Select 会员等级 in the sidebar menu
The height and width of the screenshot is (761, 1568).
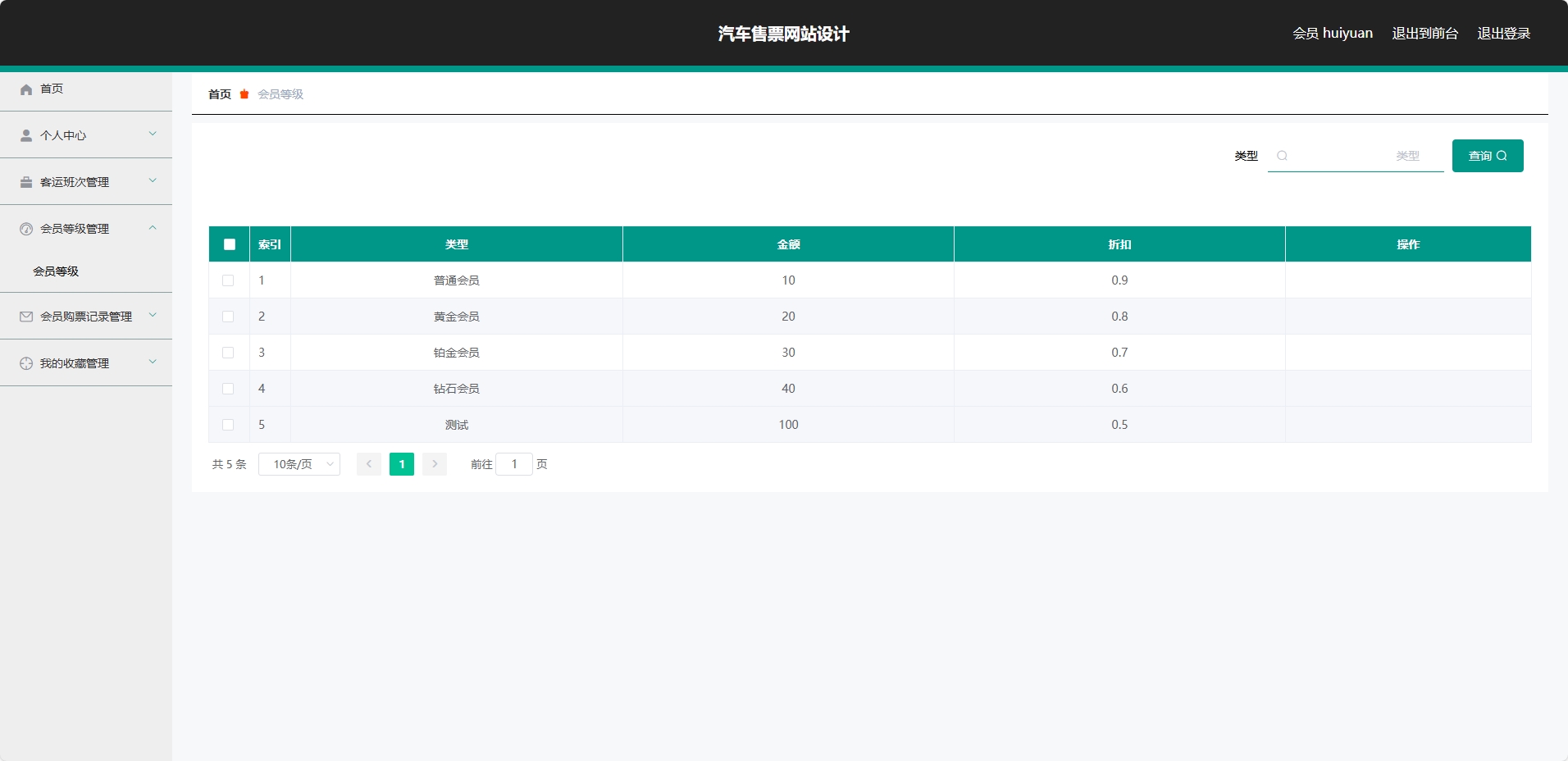pyautogui.click(x=55, y=271)
